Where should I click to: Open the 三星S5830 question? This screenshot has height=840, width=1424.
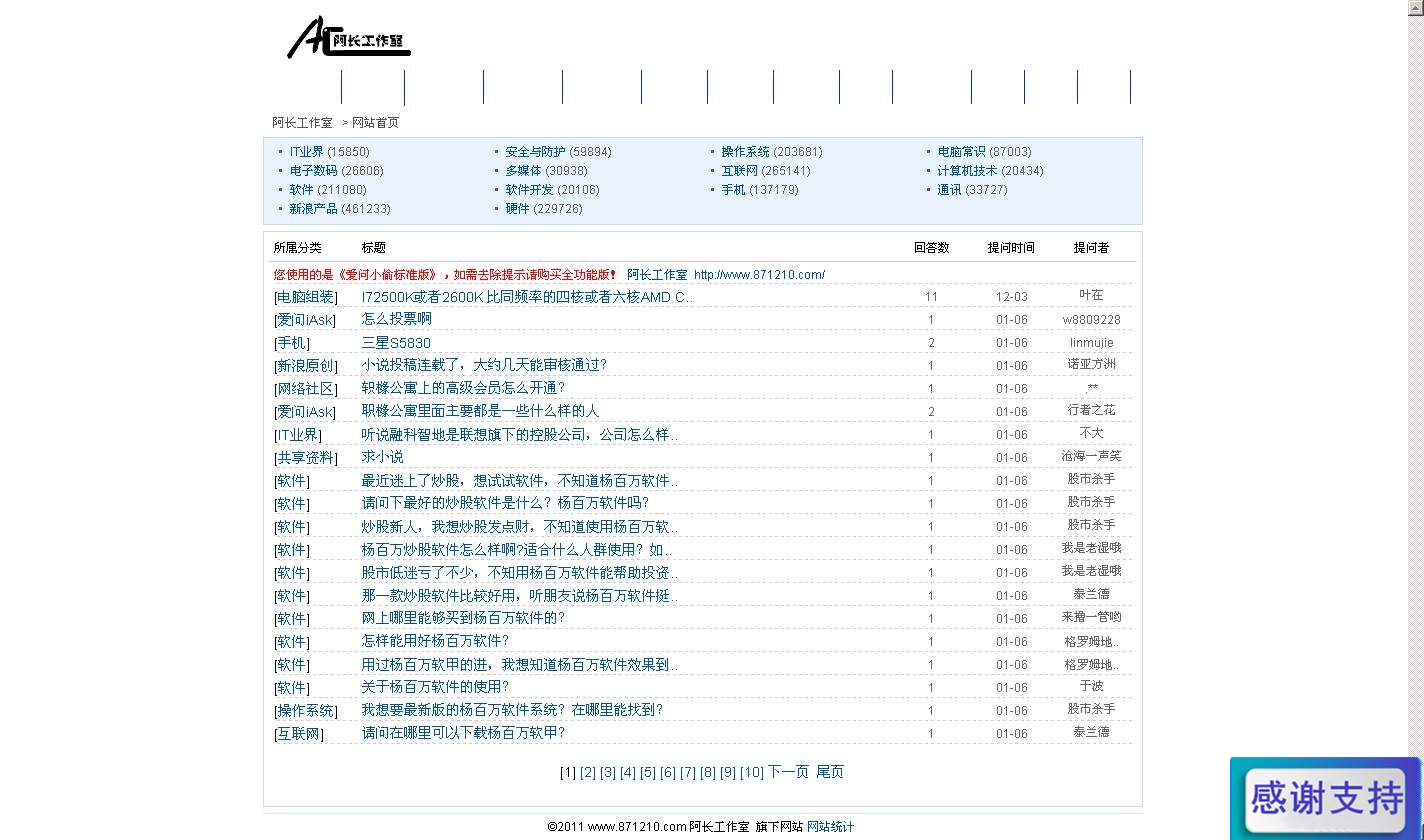[x=396, y=343]
